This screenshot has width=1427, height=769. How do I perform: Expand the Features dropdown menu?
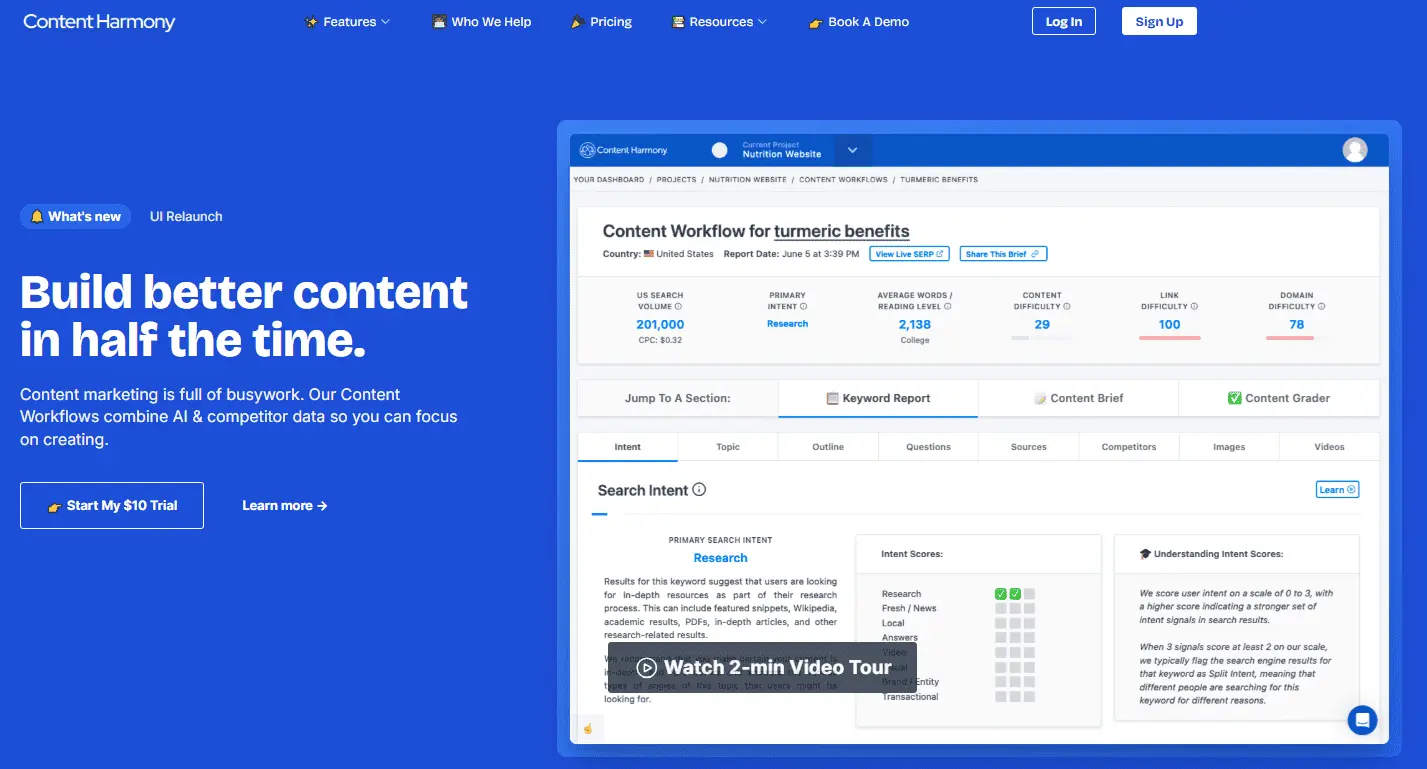click(347, 21)
